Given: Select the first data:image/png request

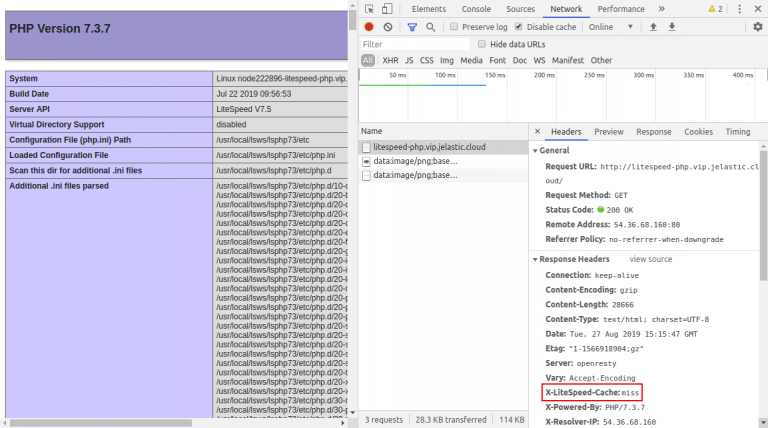Looking at the screenshot, I should click(x=444, y=161).
